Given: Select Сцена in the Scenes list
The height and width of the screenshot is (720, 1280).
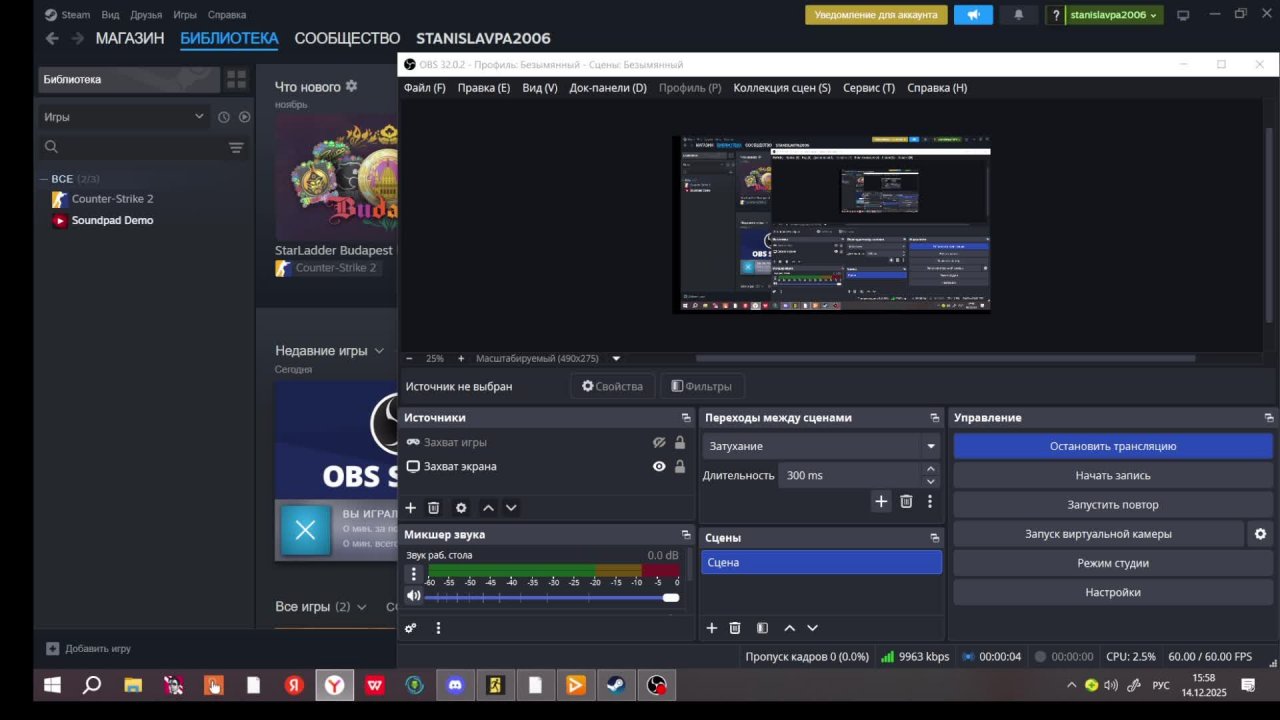Looking at the screenshot, I should pyautogui.click(x=821, y=562).
